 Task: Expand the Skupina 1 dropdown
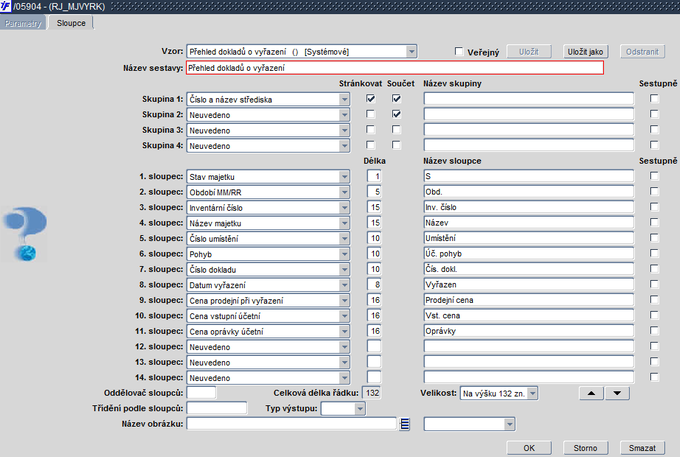coord(346,99)
